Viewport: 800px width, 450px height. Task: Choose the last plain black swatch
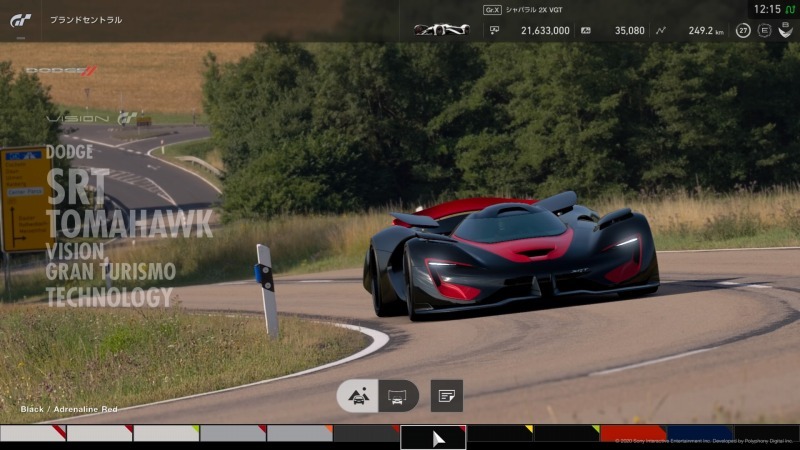point(767,433)
